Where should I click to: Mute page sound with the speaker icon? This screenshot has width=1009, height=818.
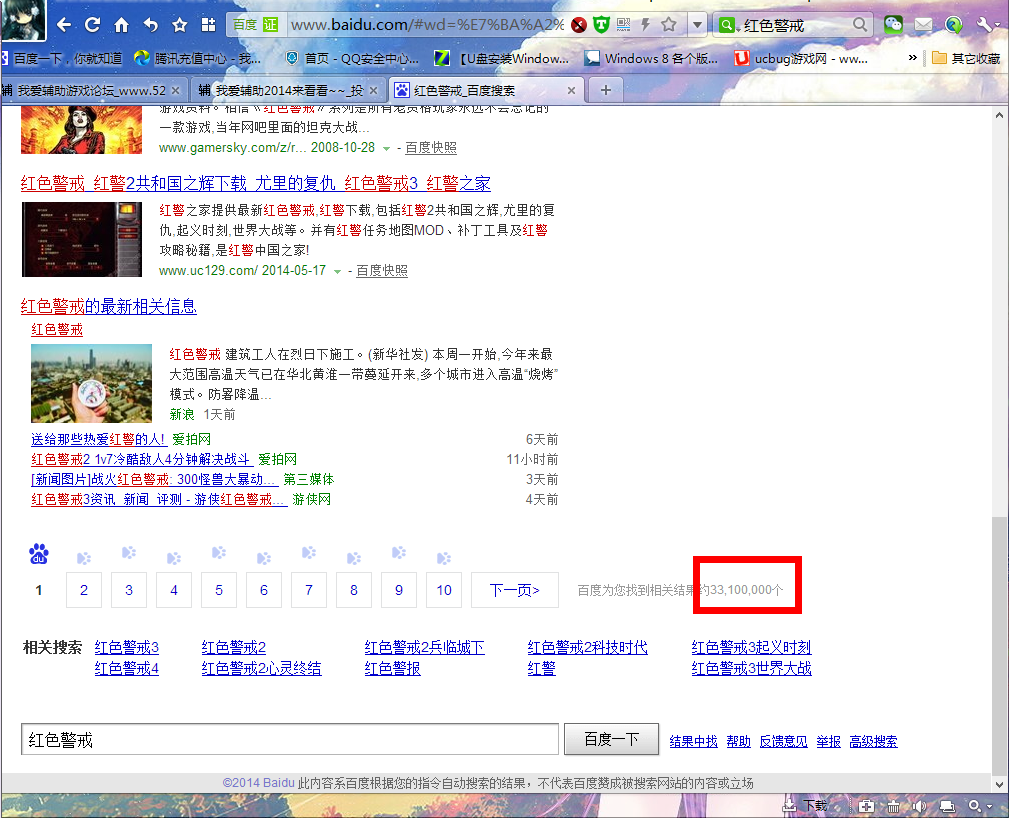919,806
